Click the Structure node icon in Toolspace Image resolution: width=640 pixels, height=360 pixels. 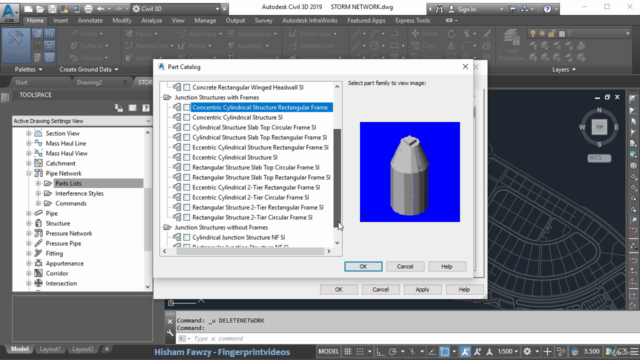38,223
